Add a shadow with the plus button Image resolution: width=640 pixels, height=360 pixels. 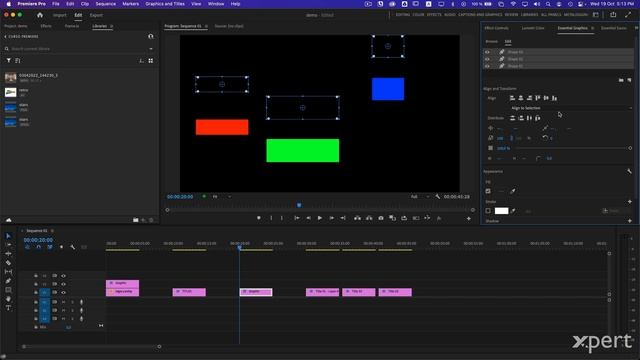[x=629, y=221]
